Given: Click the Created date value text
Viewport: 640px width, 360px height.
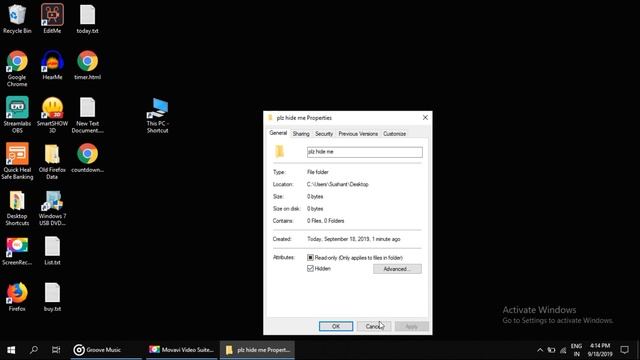Looking at the screenshot, I should 353,239.
